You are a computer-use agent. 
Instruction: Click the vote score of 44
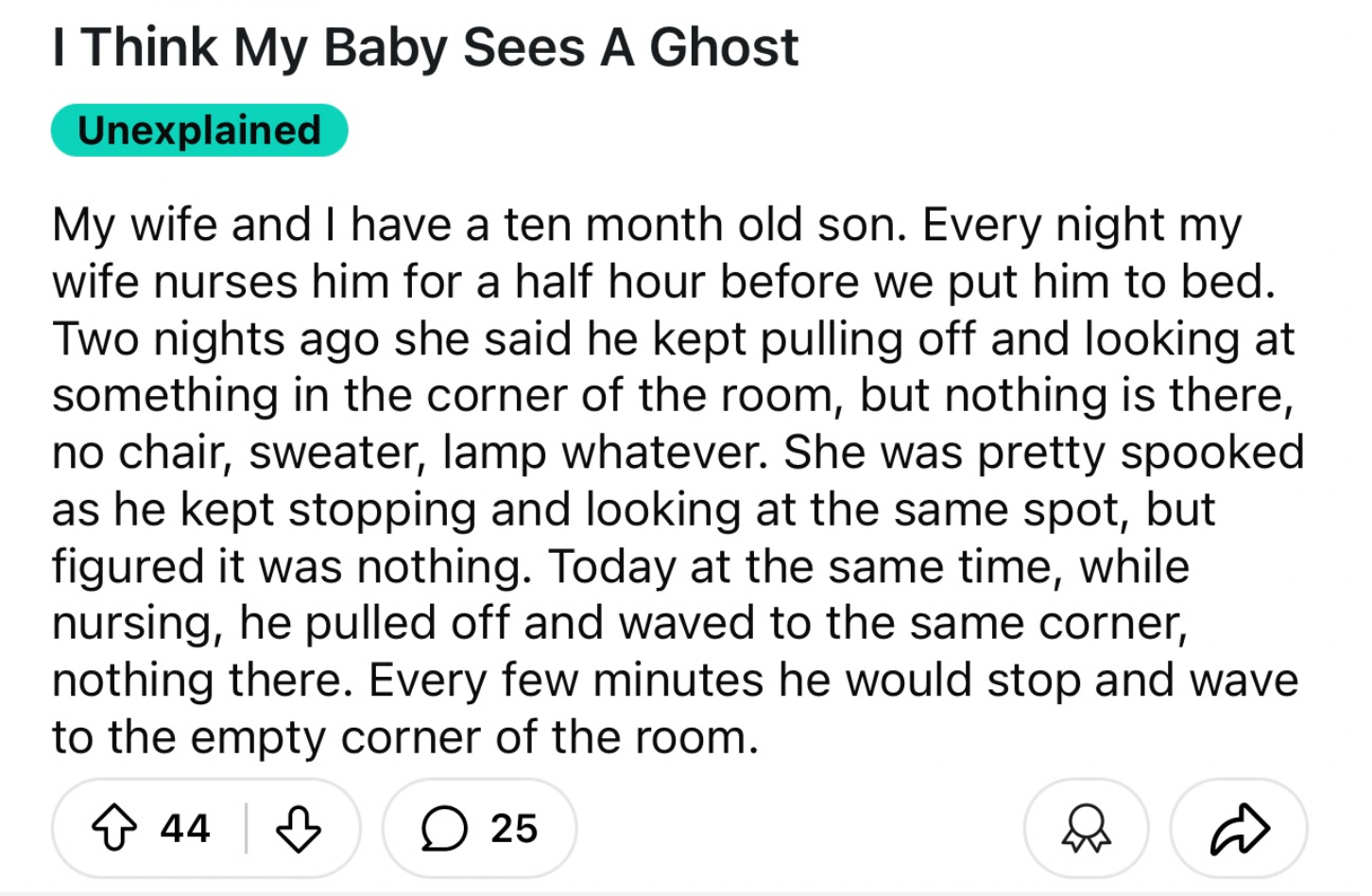pos(184,829)
